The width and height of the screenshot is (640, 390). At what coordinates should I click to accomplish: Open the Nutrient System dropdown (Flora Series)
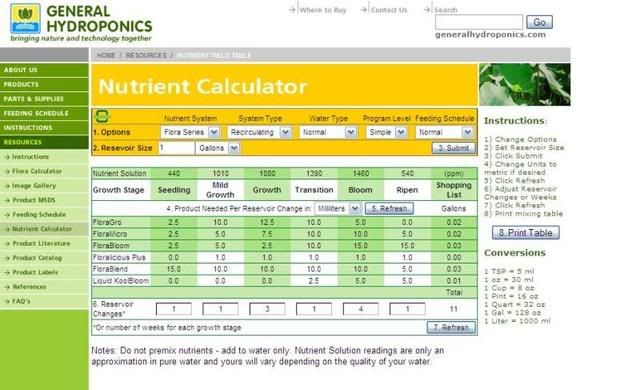190,132
